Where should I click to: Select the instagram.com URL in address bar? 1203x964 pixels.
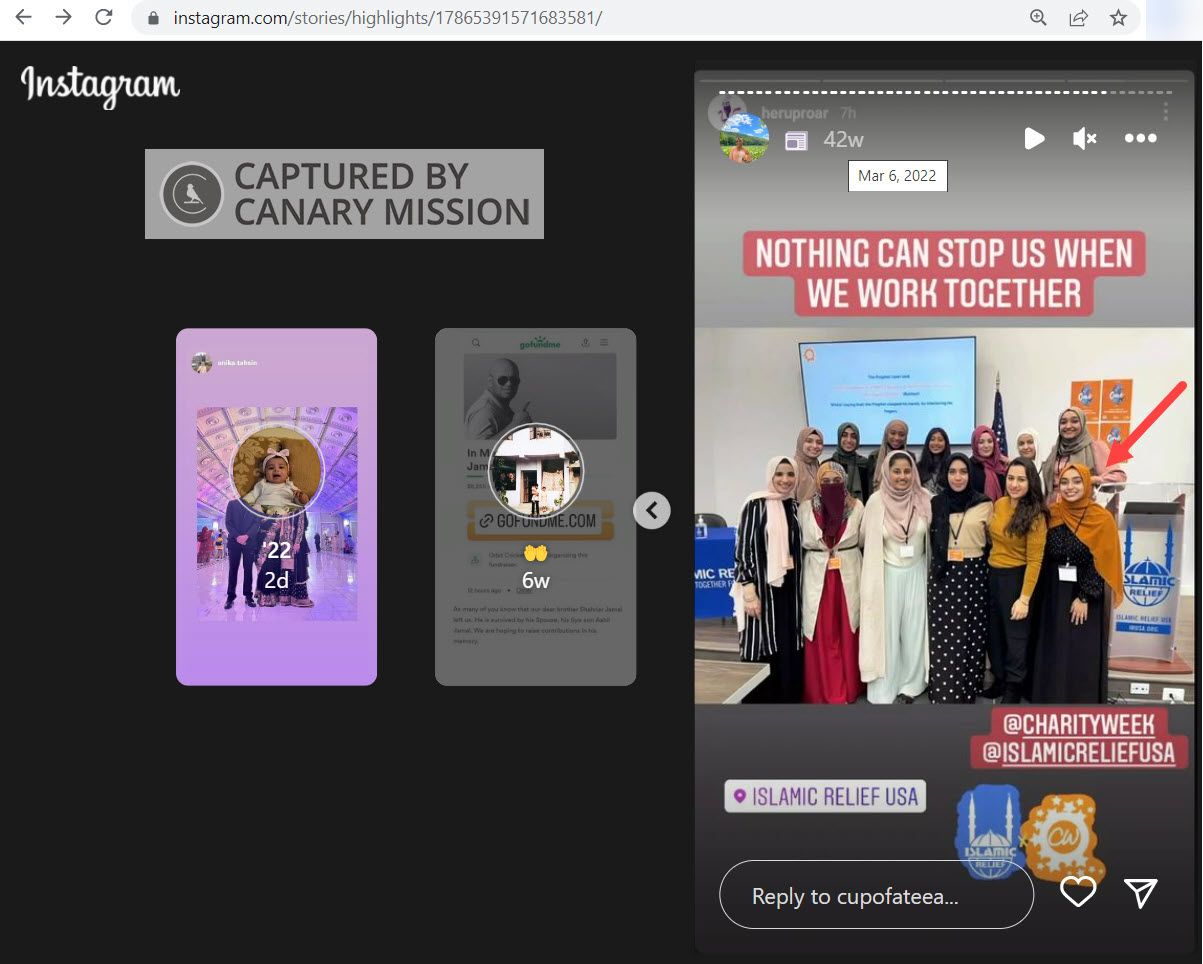(x=388, y=18)
